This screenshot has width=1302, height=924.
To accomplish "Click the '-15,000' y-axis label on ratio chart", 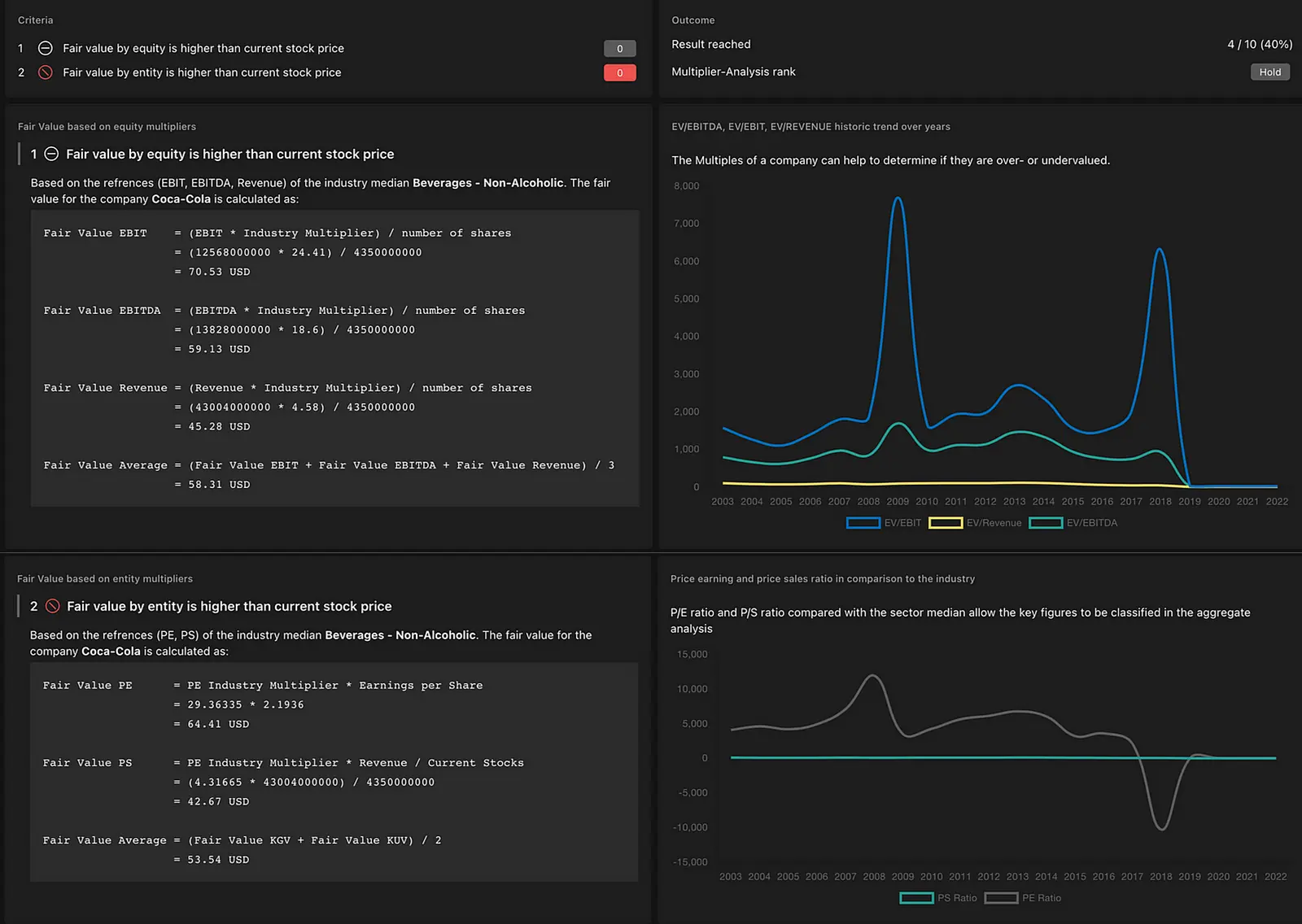I will tap(690, 862).
